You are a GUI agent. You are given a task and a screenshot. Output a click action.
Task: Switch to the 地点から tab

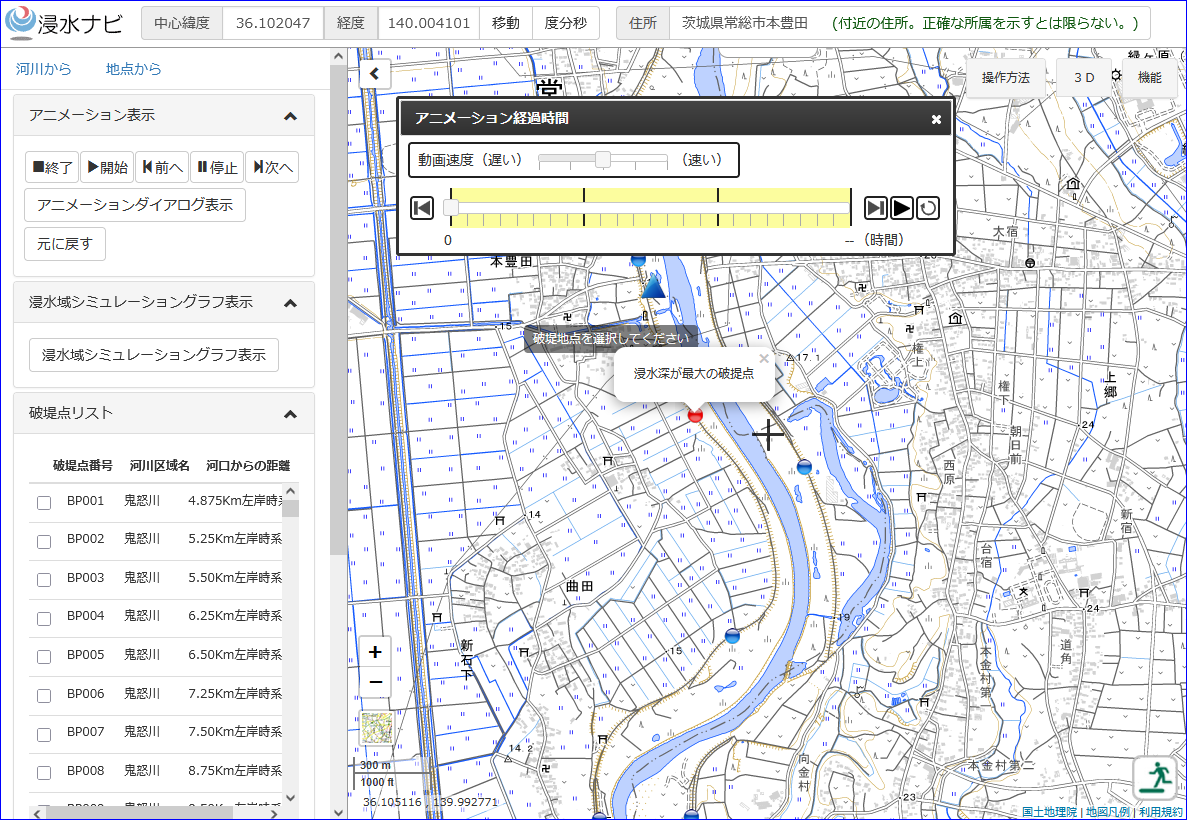coord(134,69)
